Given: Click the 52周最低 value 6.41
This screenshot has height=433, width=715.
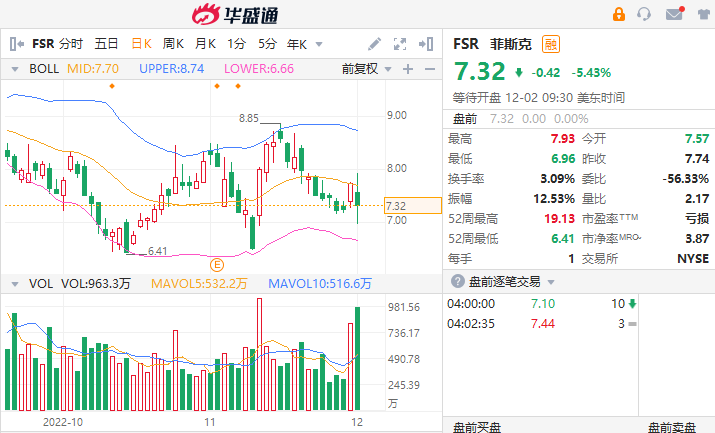Looking at the screenshot, I should [563, 239].
